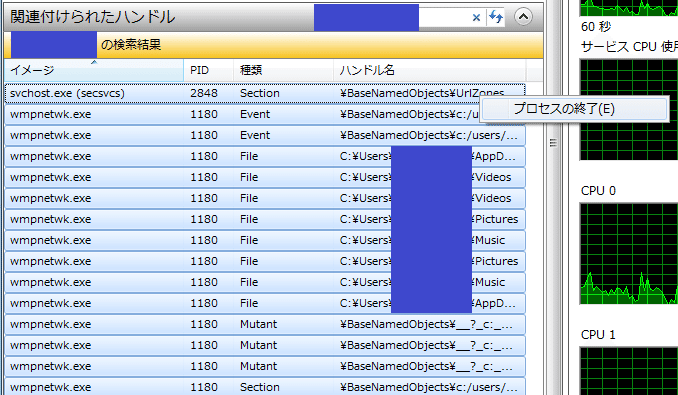Click the 60 秒 time label

click(596, 27)
